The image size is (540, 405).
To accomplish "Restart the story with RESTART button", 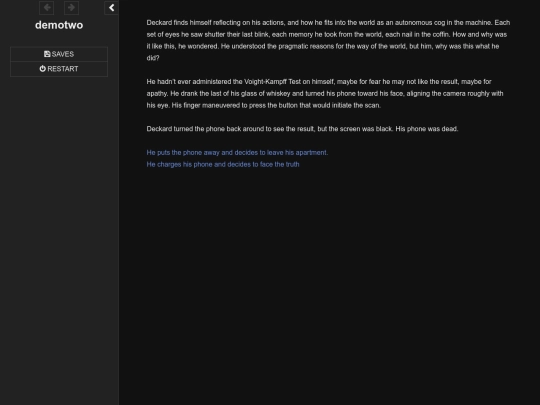I will tap(59, 69).
